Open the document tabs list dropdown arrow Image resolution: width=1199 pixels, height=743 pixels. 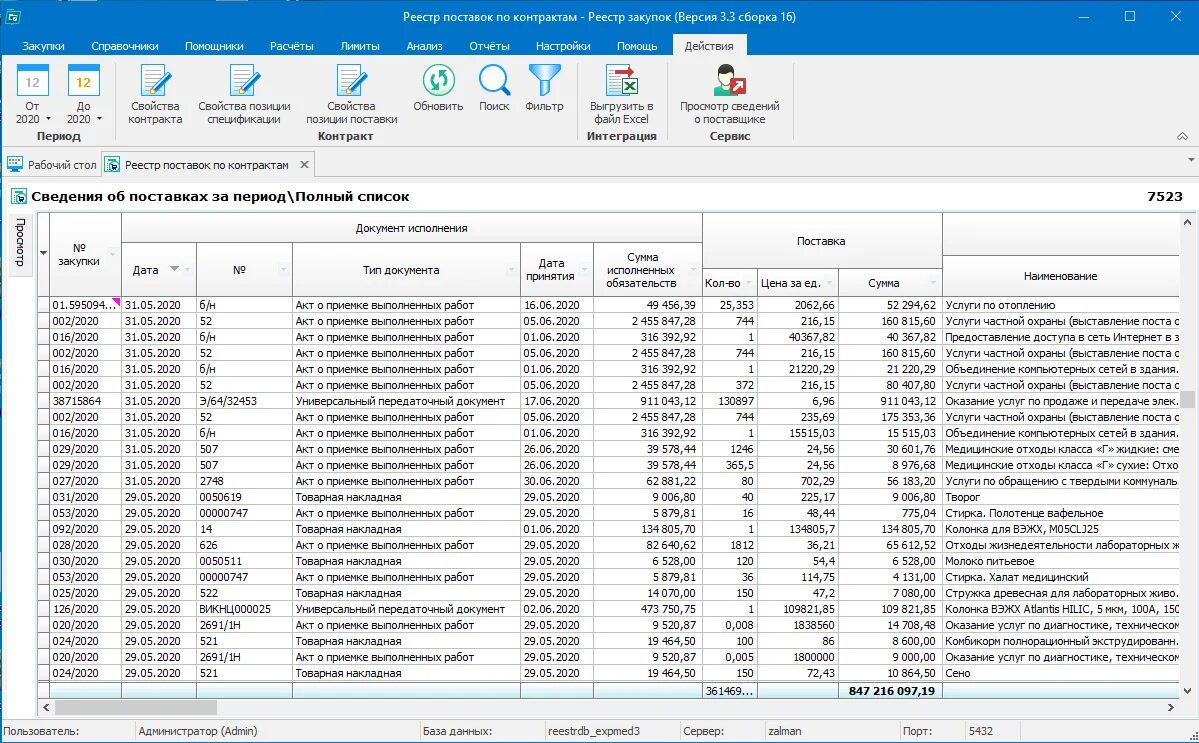[x=1191, y=160]
